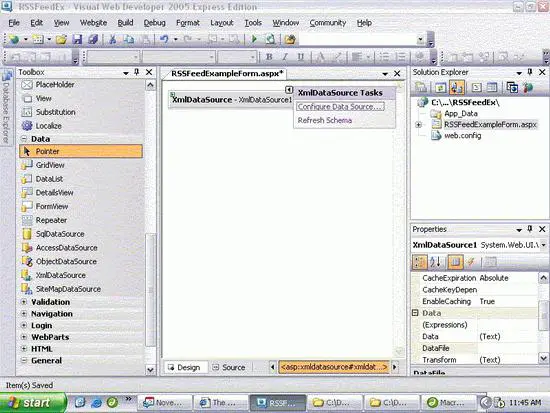550x413 pixels.
Task: Click the Italic formatting button
Action: click(x=285, y=57)
